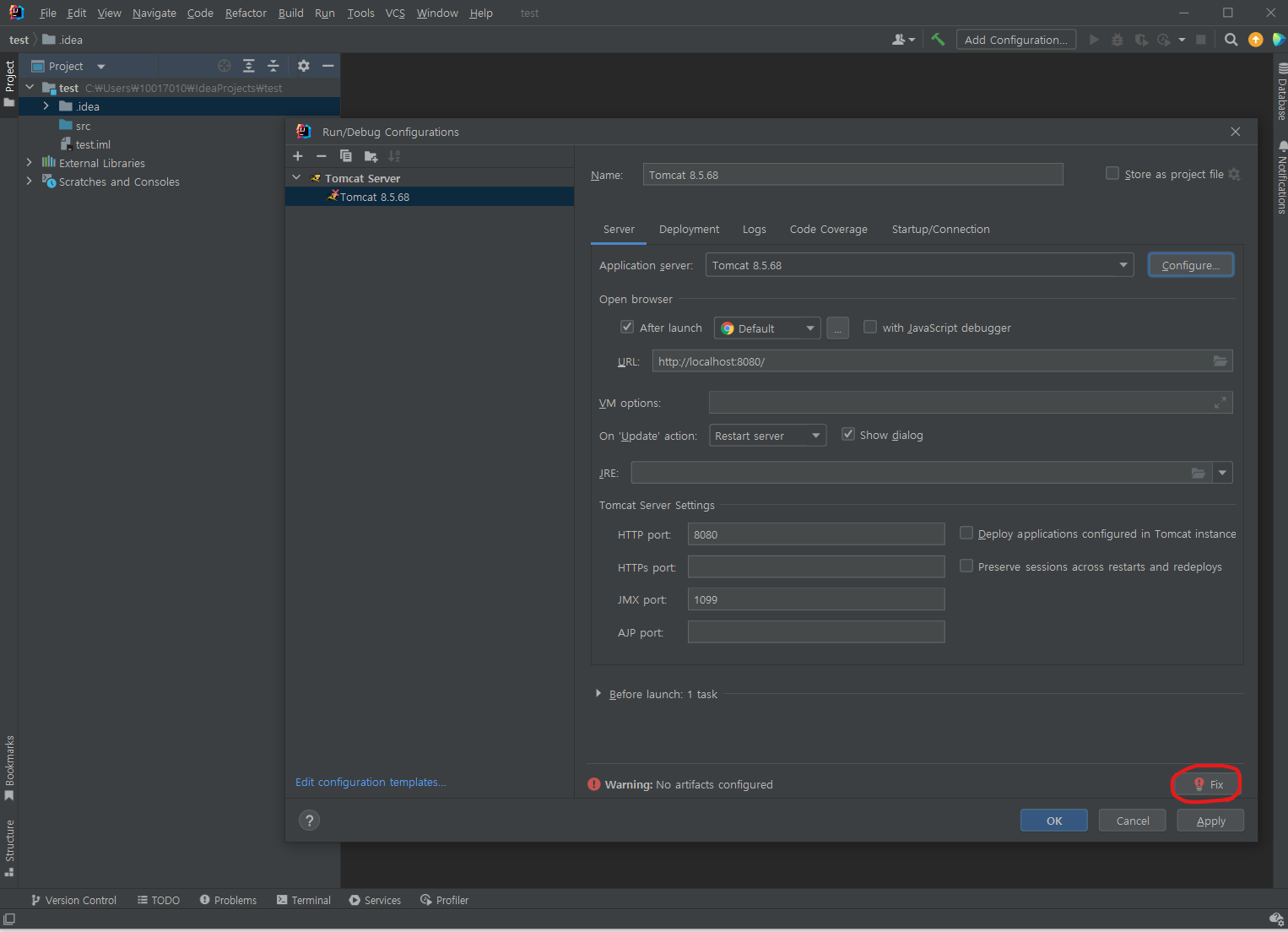The image size is (1288, 932).
Task: Open the Default browser dropdown
Action: tap(767, 328)
